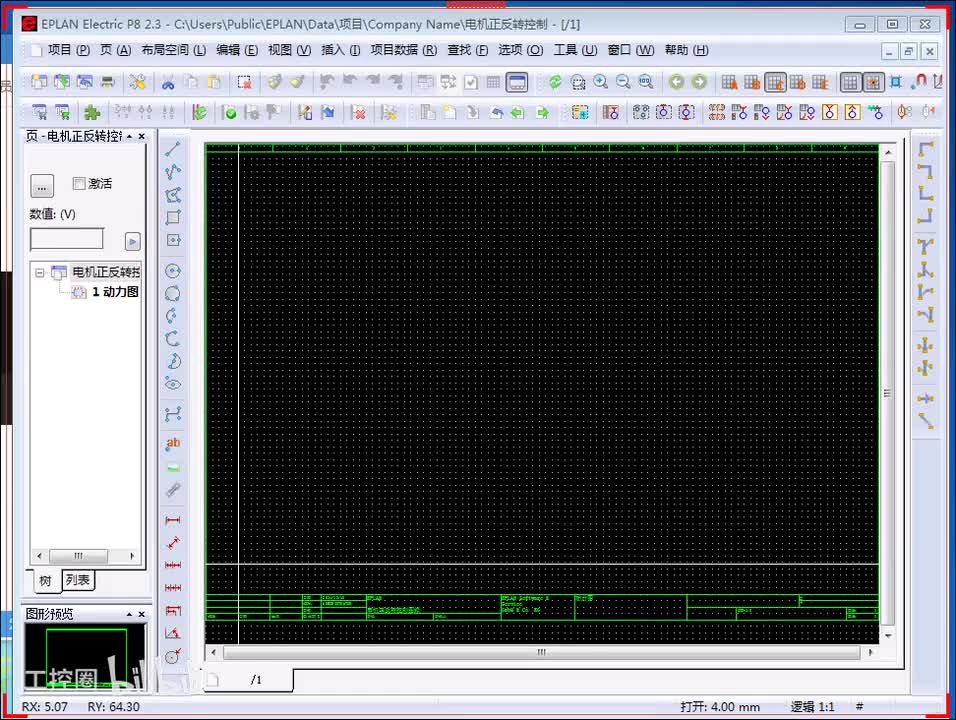The height and width of the screenshot is (720, 956).
Task: Click the RX: 5.07 coordinate readout
Action: (x=45, y=707)
